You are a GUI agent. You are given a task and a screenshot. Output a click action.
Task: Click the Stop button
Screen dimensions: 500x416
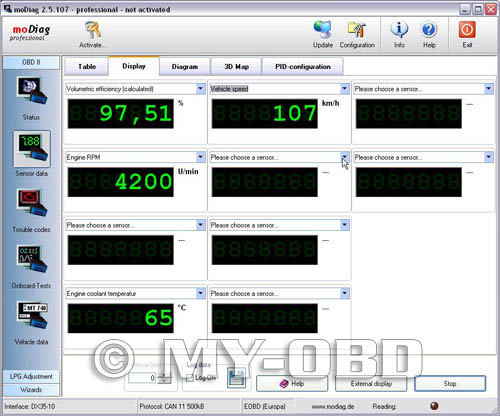pyautogui.click(x=450, y=384)
